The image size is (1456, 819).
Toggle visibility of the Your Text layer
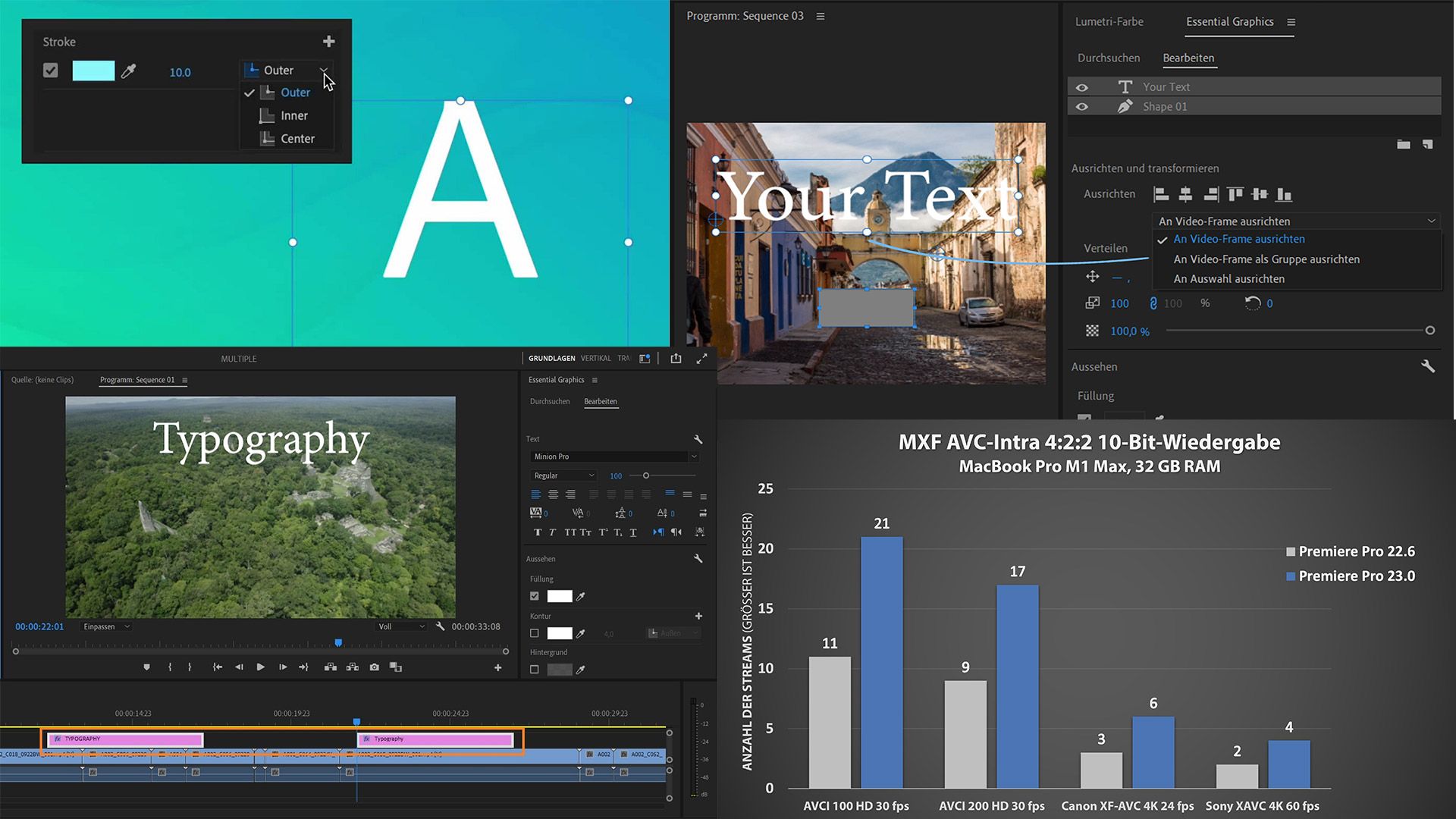coord(1083,86)
